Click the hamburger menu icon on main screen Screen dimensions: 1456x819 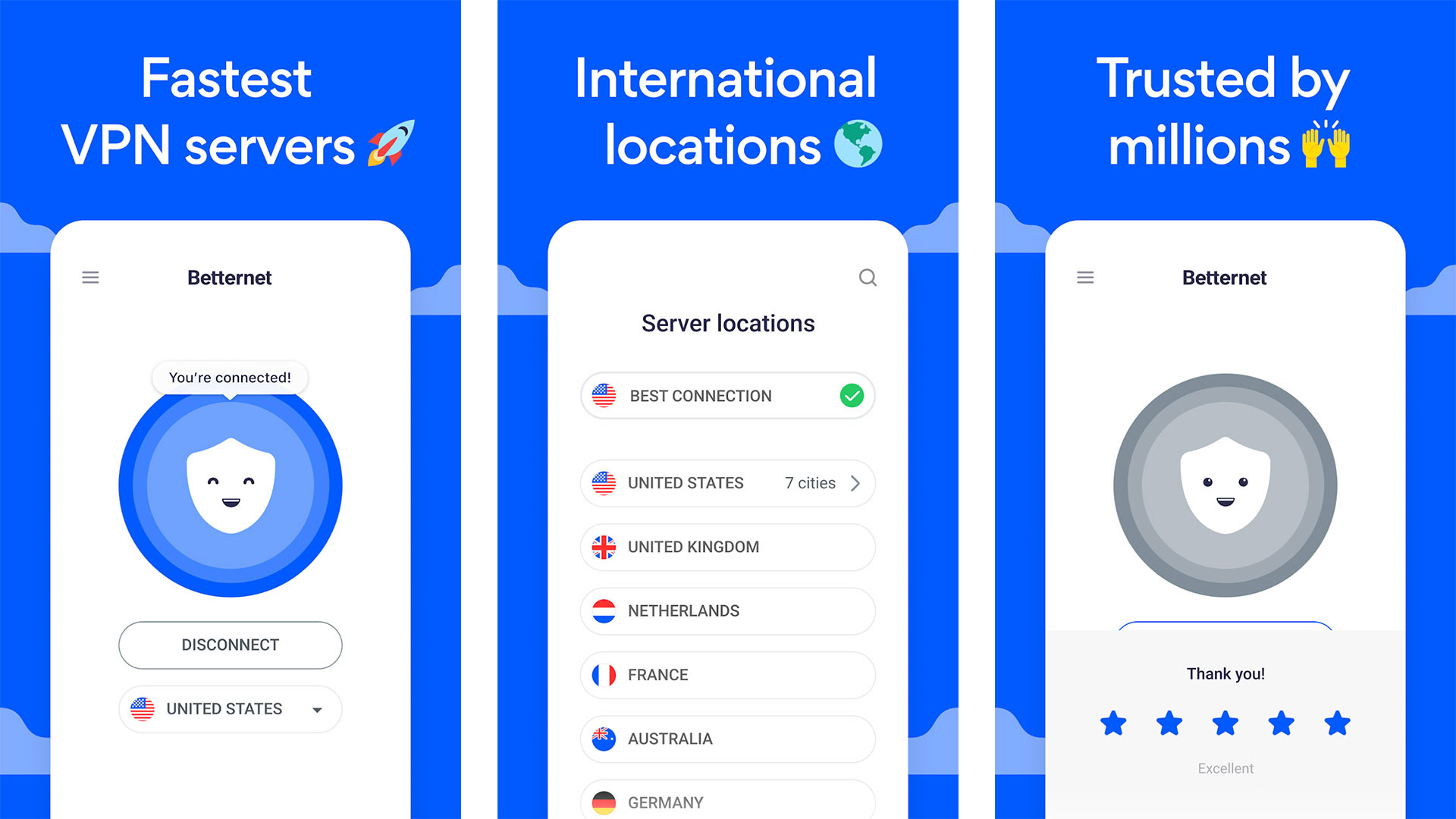(x=91, y=277)
